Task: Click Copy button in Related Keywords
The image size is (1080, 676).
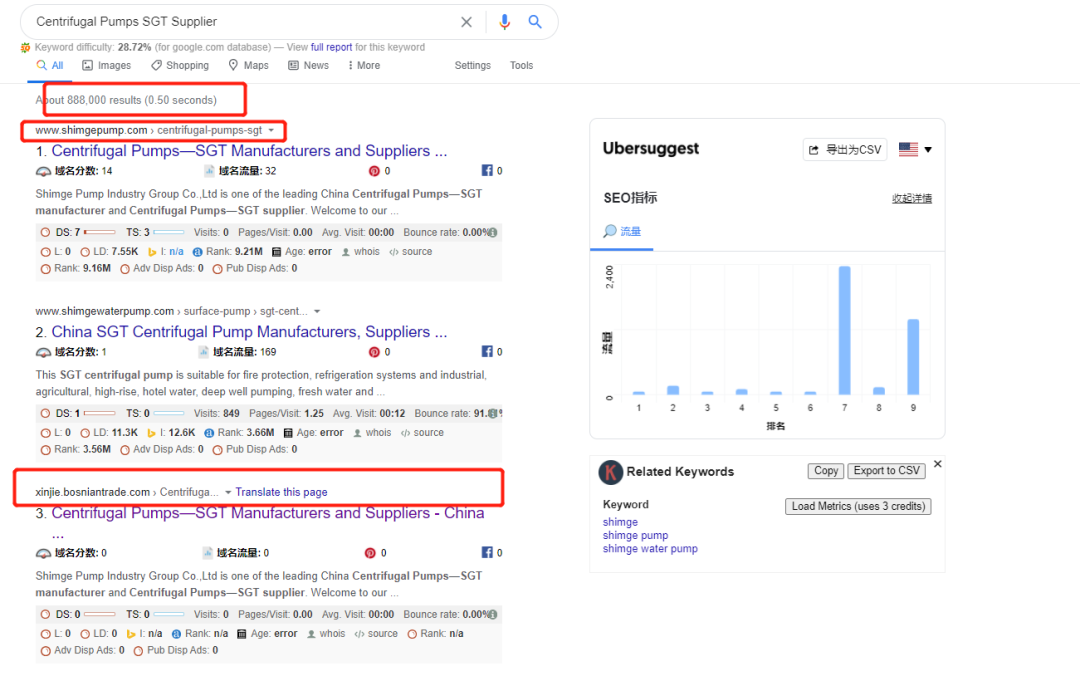Action: pos(826,471)
